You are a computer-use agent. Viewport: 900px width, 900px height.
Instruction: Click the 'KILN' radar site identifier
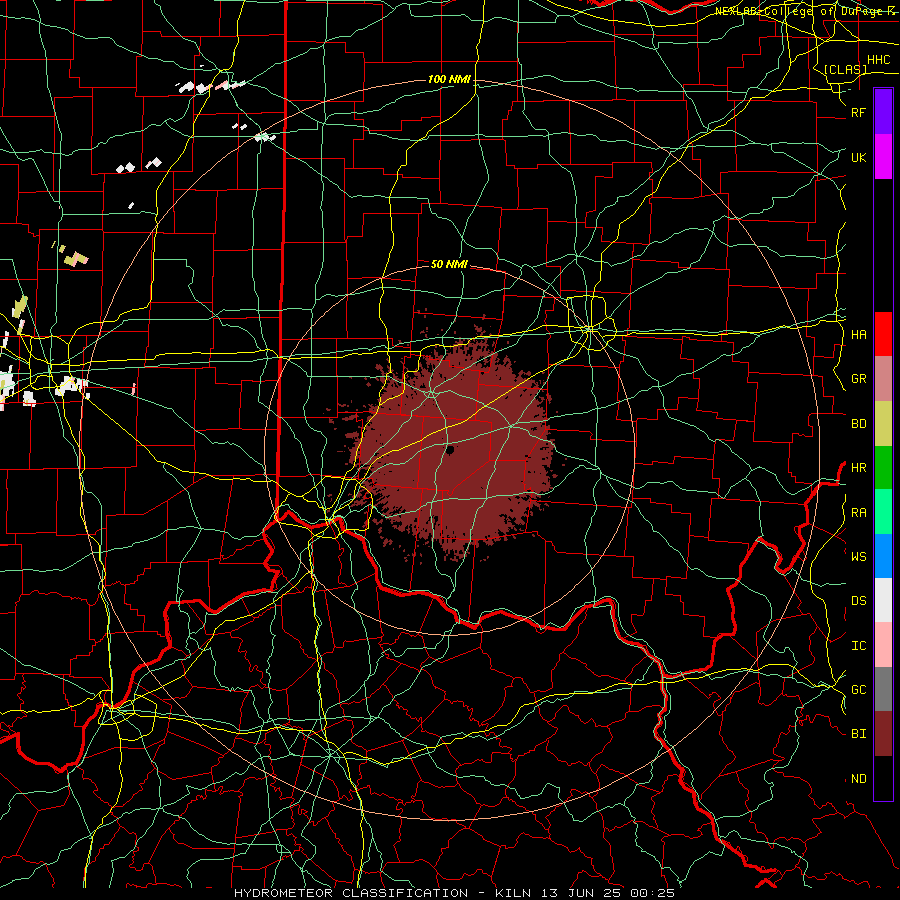513,893
